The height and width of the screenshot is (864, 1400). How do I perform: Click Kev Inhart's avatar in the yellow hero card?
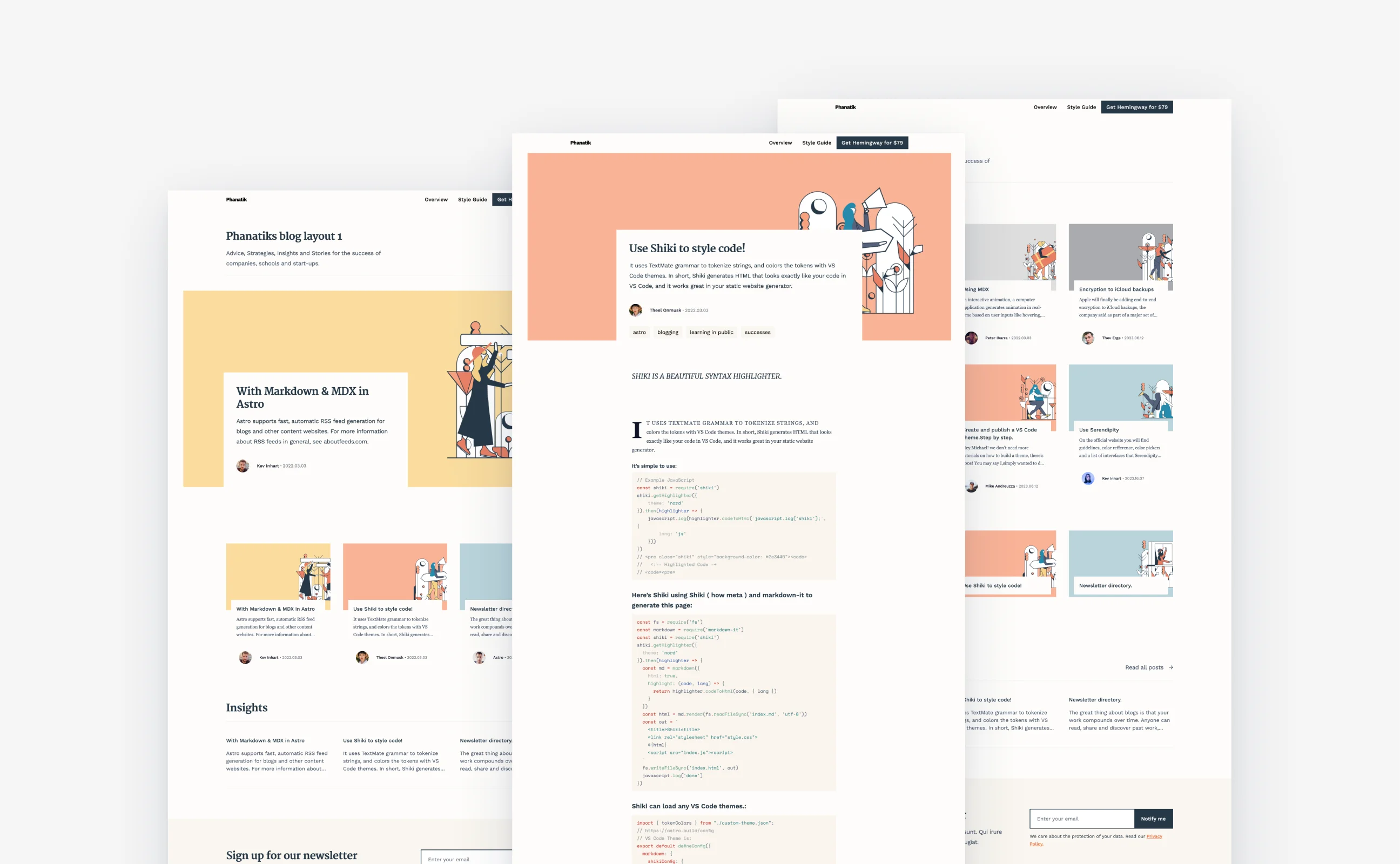pos(243,465)
